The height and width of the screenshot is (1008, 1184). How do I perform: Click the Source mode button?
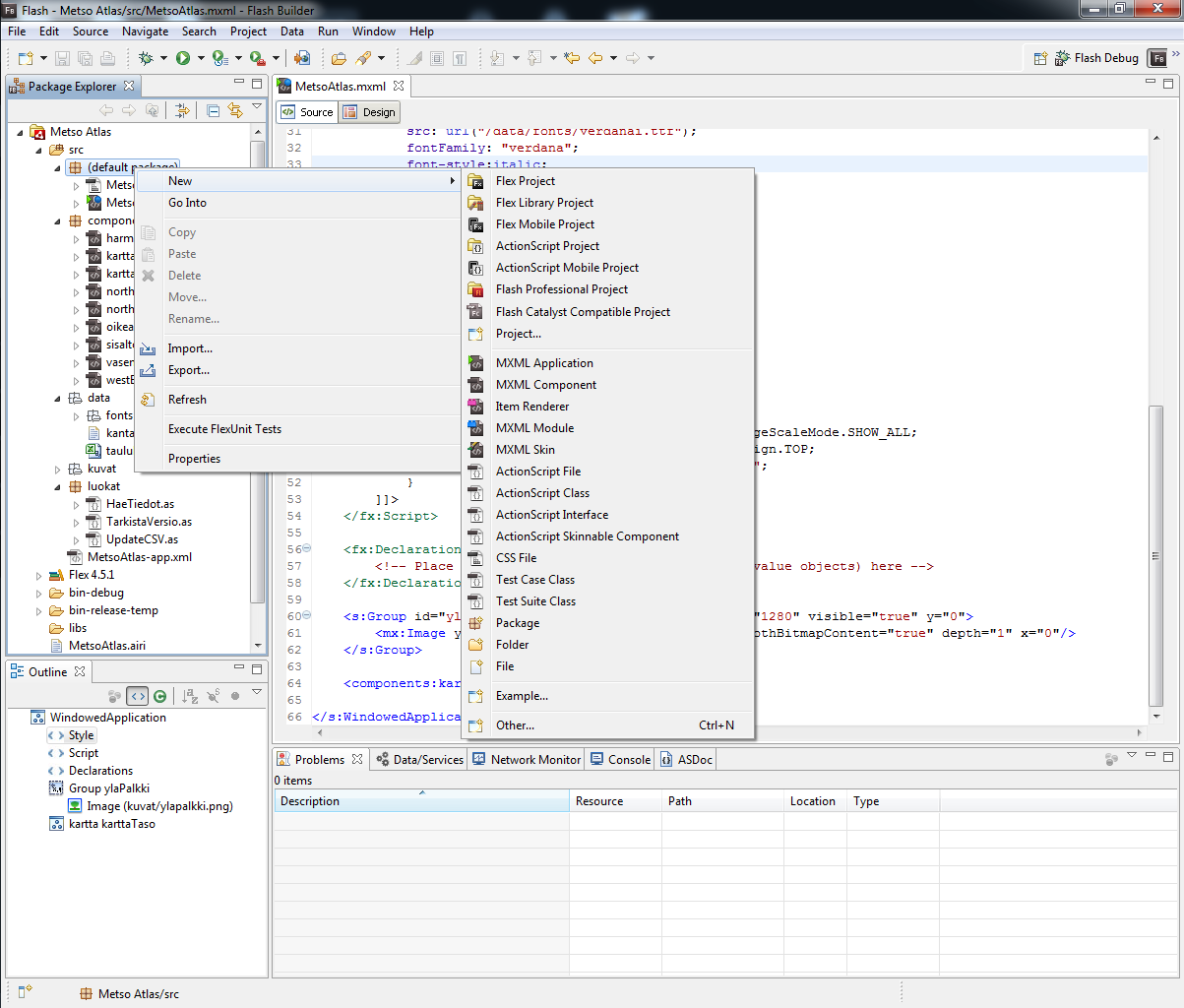point(307,112)
